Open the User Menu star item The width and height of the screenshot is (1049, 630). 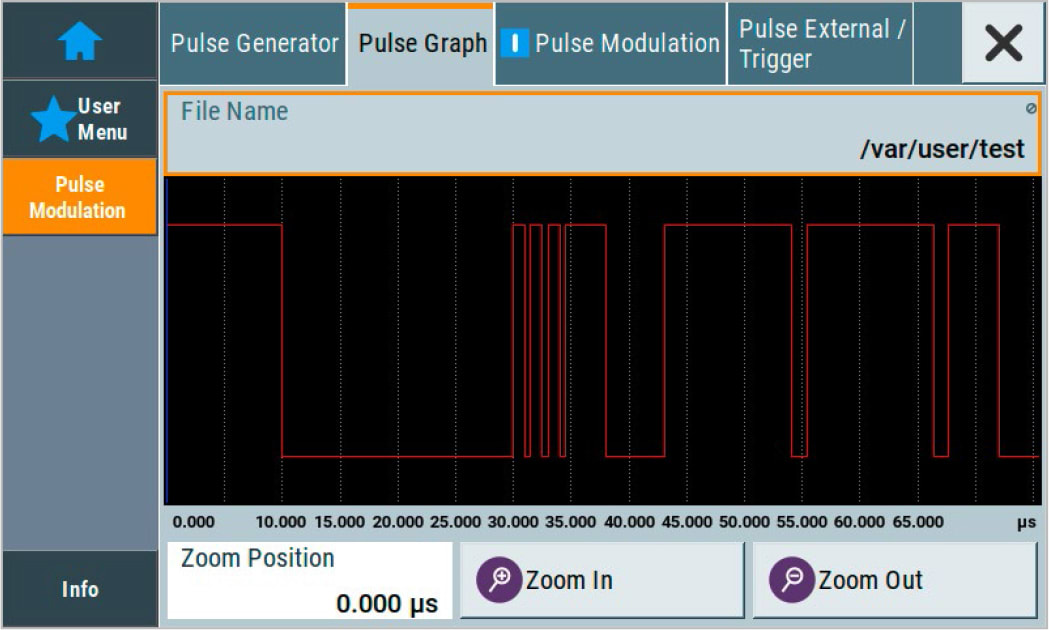[x=80, y=119]
